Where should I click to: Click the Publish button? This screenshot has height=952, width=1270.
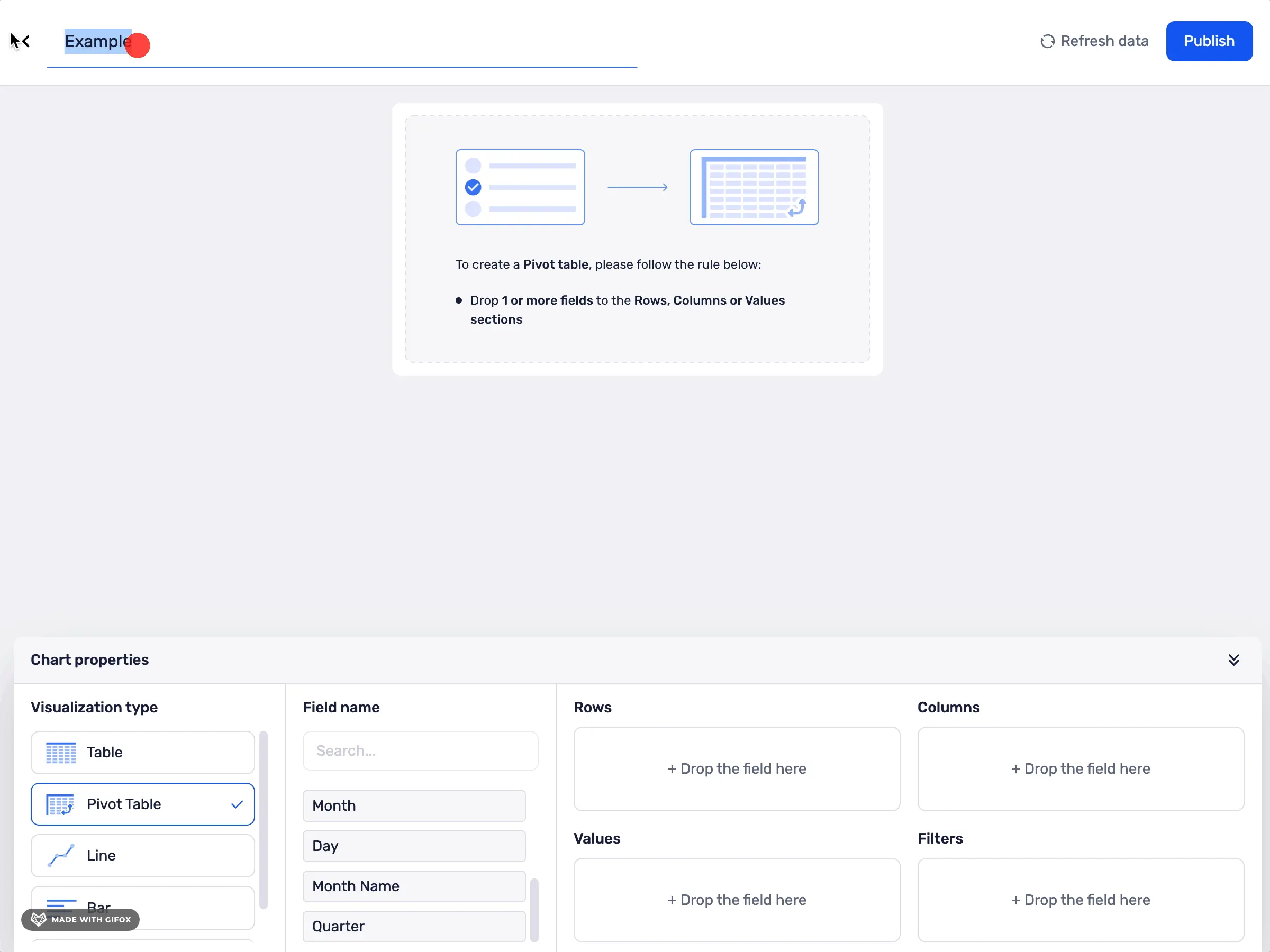[x=1209, y=41]
